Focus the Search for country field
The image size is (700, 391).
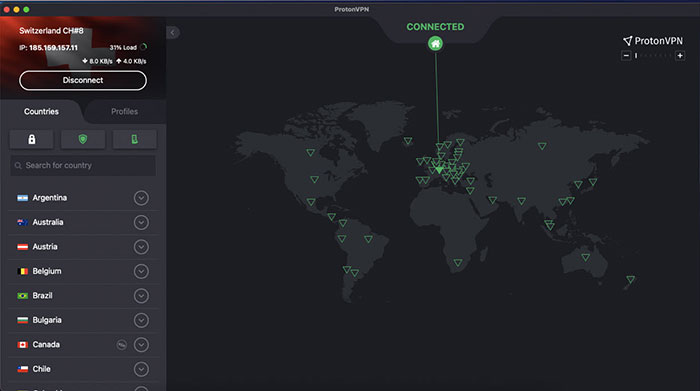coord(83,165)
